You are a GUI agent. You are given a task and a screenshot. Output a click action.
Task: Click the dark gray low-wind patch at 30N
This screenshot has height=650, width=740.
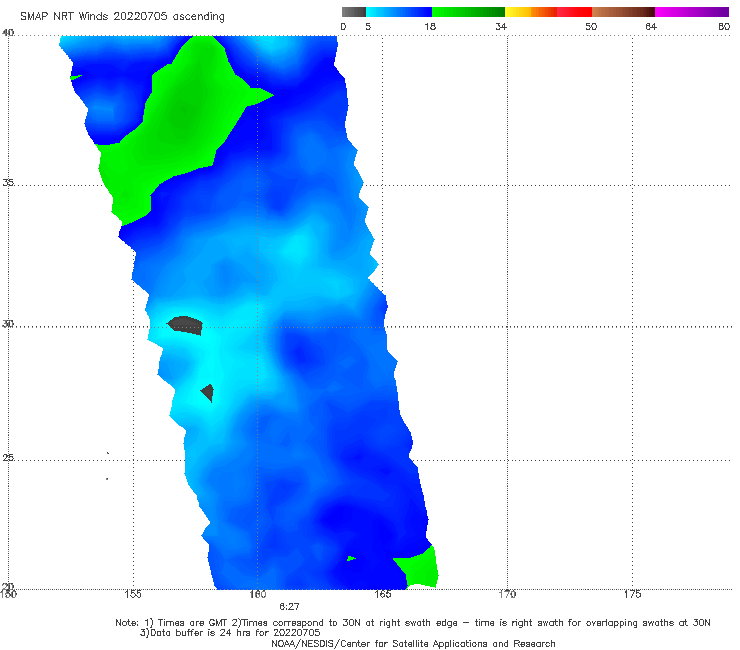(185, 325)
